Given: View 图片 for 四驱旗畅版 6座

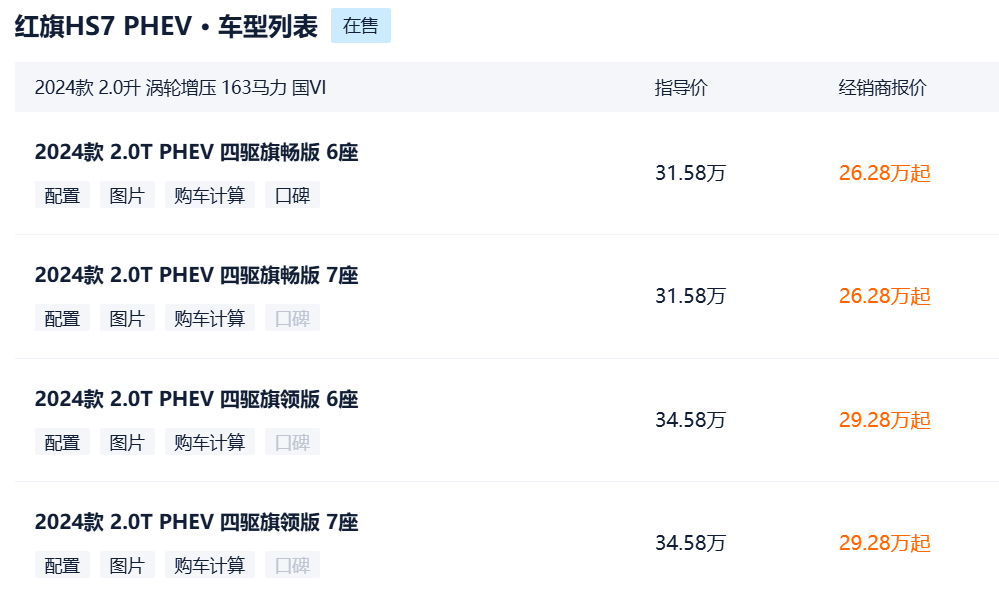Looking at the screenshot, I should pos(127,195).
